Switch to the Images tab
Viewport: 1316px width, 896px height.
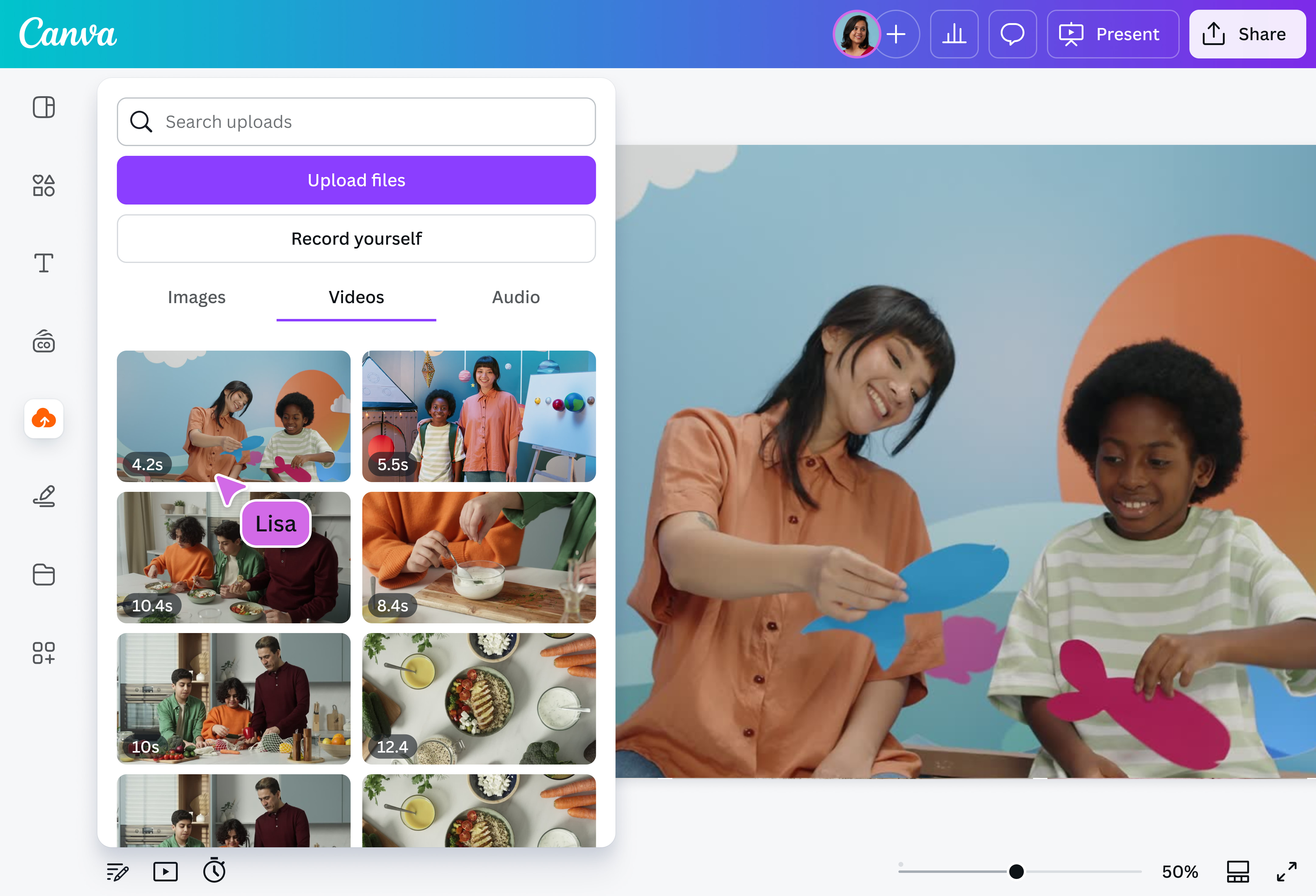(x=196, y=297)
